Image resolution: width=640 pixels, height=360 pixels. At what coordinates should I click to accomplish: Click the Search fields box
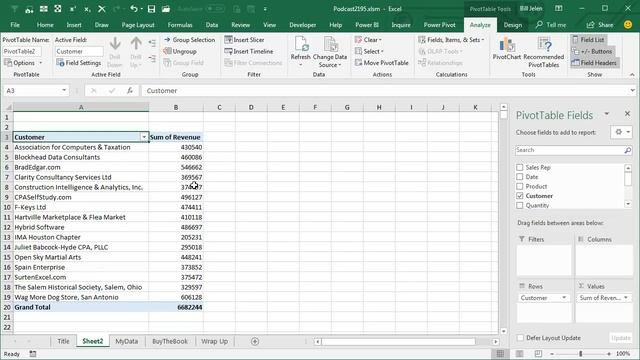[569, 150]
